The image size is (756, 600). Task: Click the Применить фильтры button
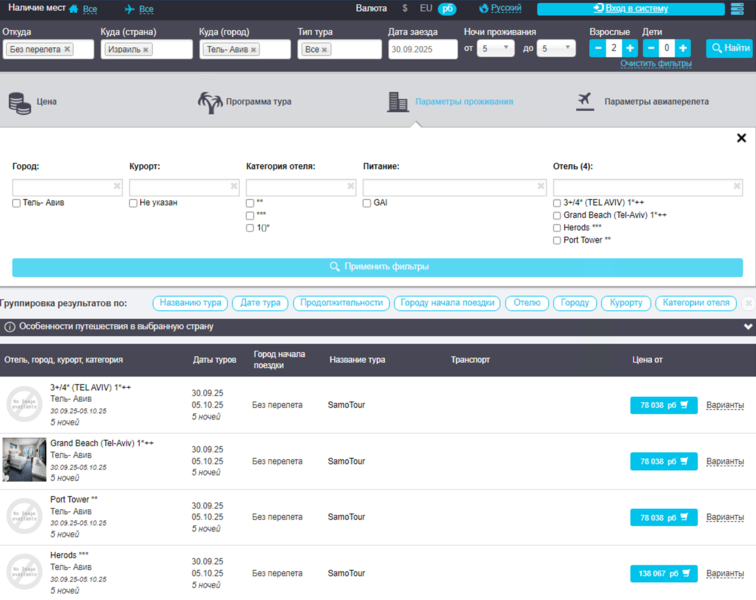pyautogui.click(x=377, y=267)
